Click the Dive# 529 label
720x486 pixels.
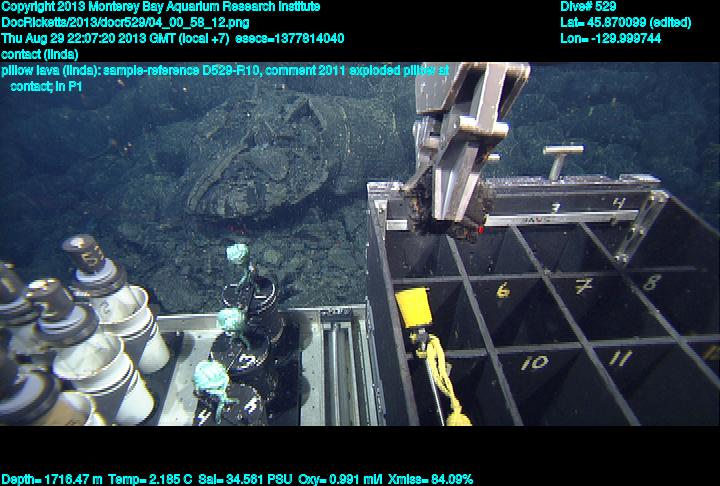point(588,6)
